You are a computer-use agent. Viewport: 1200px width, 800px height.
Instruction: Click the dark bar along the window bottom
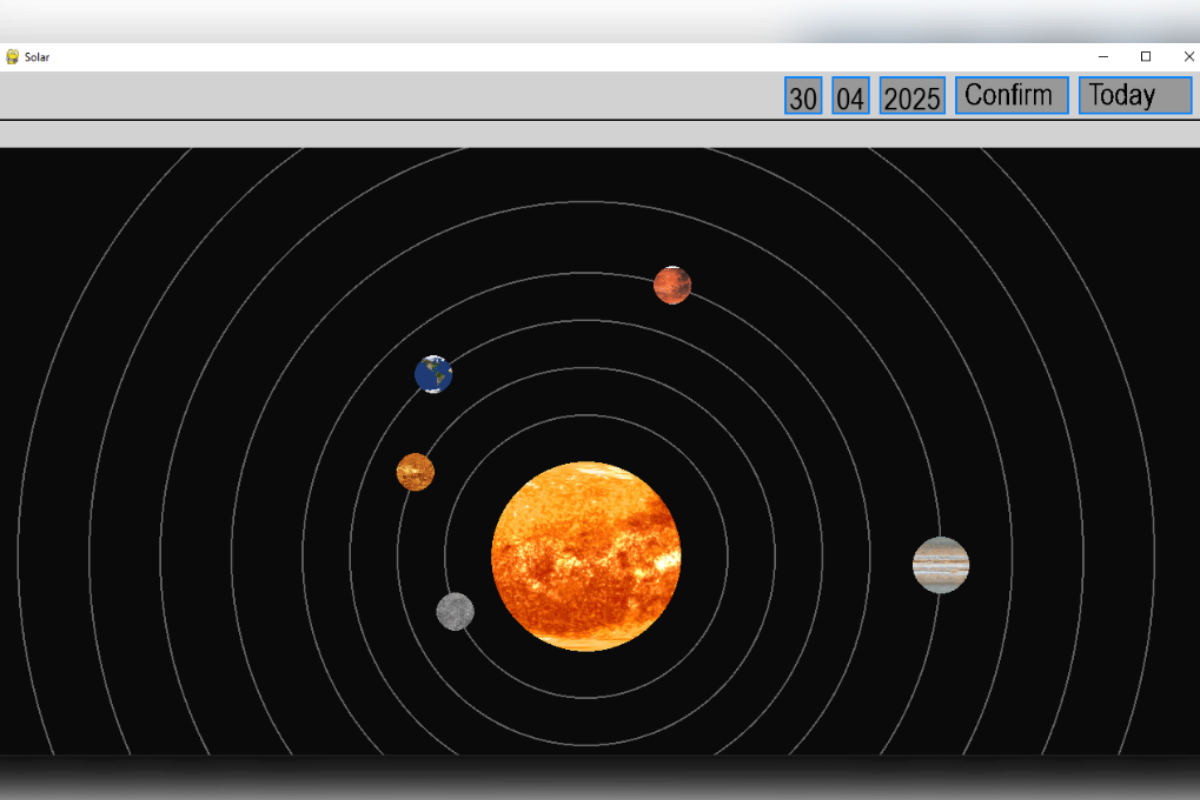coord(600,777)
